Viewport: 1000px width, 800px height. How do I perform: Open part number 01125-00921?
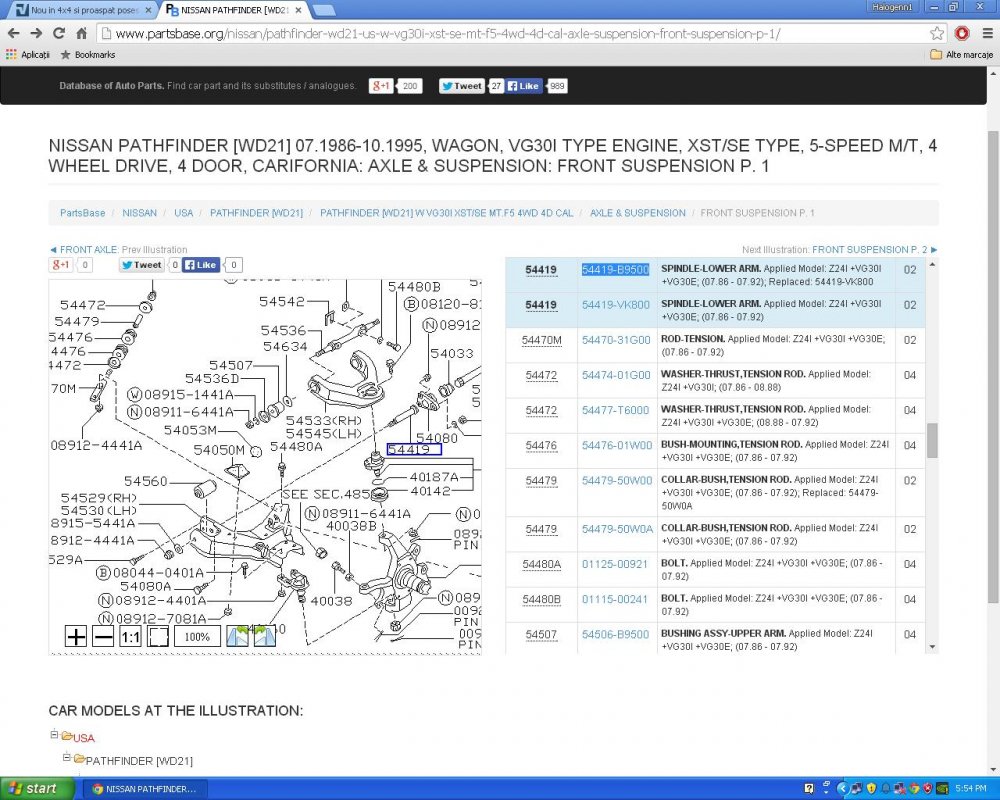[x=615, y=564]
